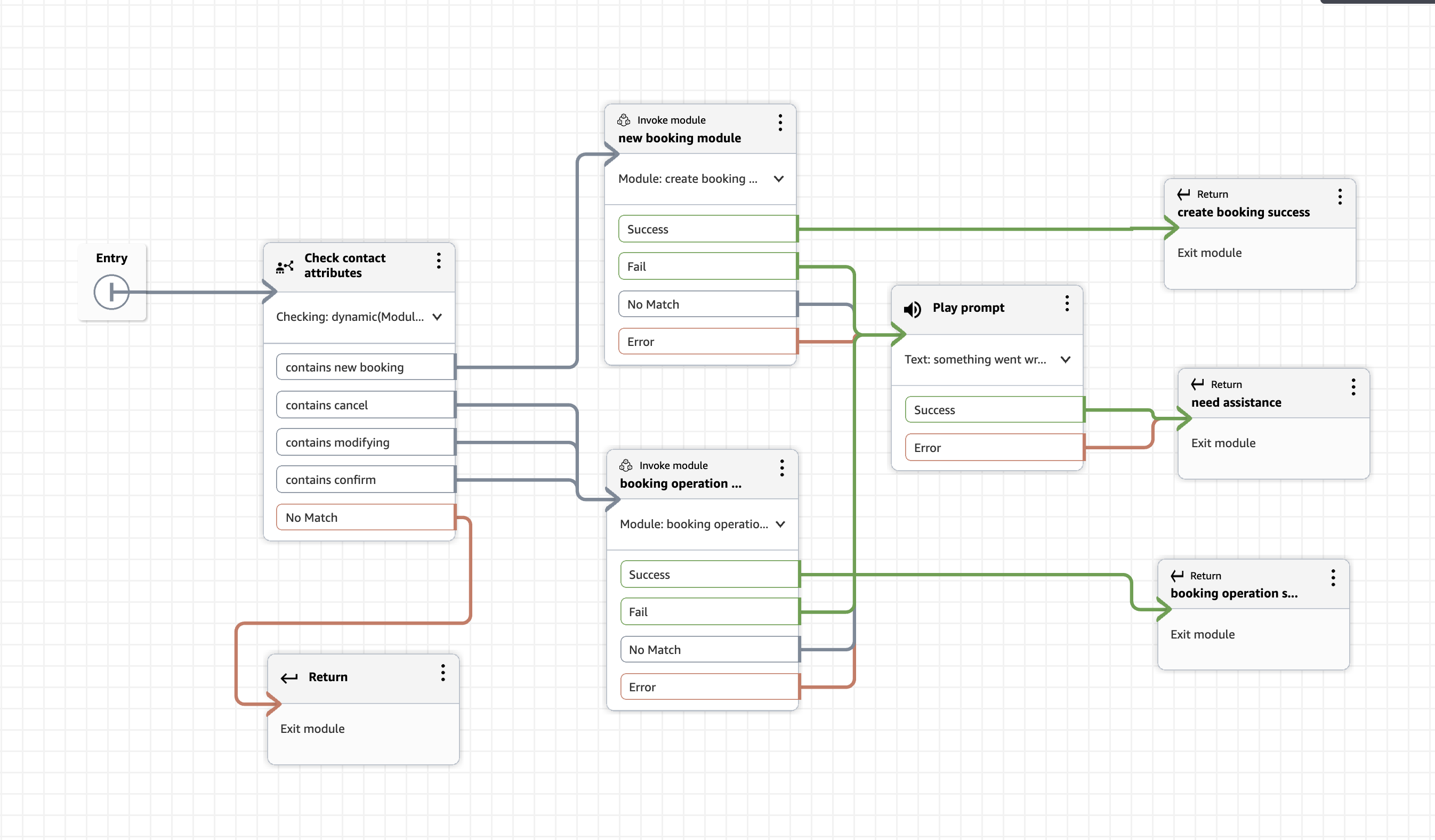
Task: Select Error branch of booking operation block
Action: [710, 688]
